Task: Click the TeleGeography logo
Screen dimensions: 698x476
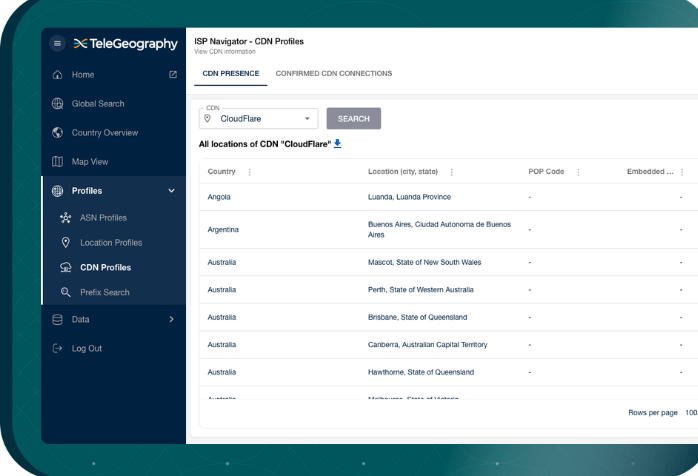Action: point(126,43)
